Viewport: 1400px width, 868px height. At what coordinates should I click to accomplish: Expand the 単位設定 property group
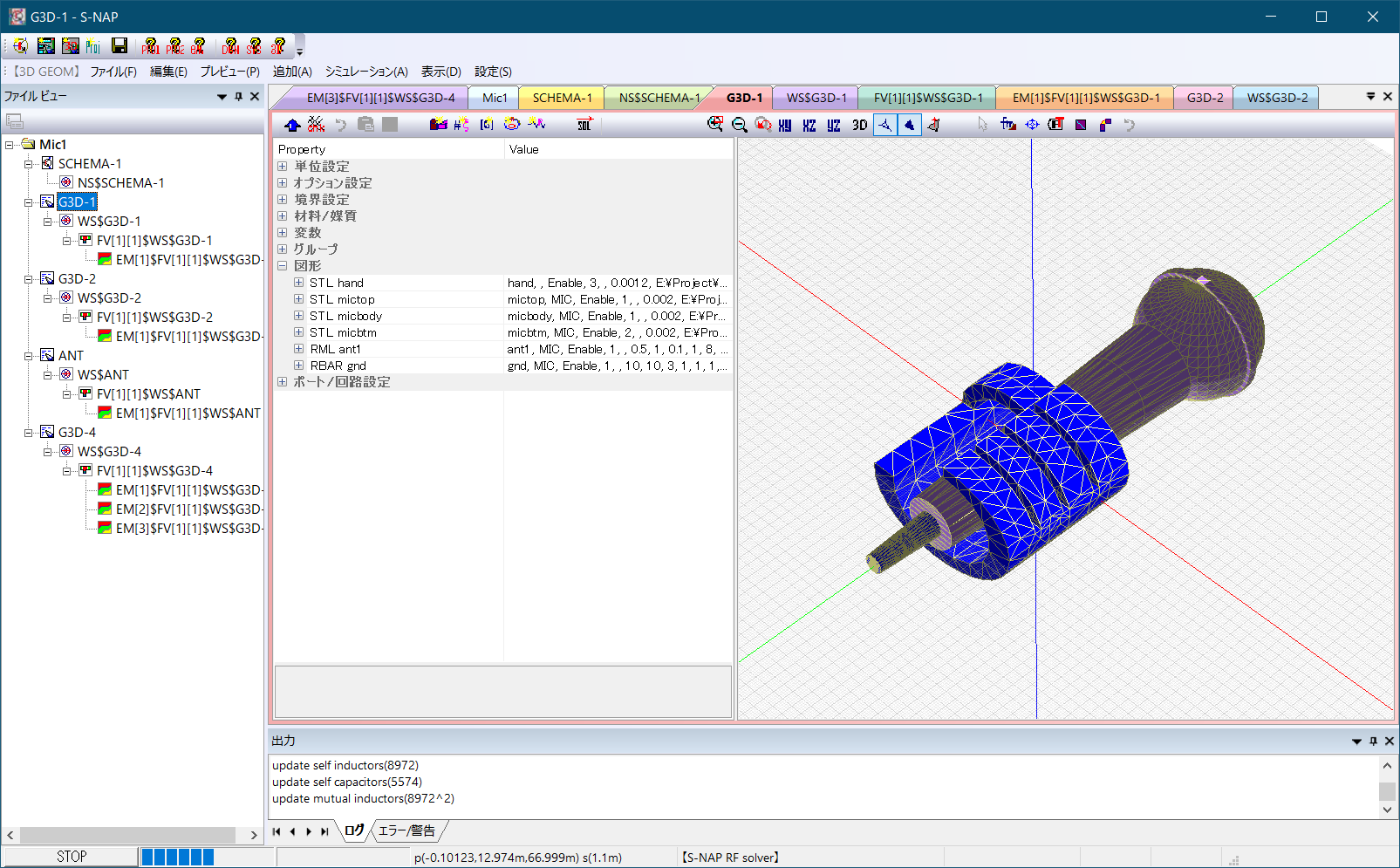[x=282, y=166]
